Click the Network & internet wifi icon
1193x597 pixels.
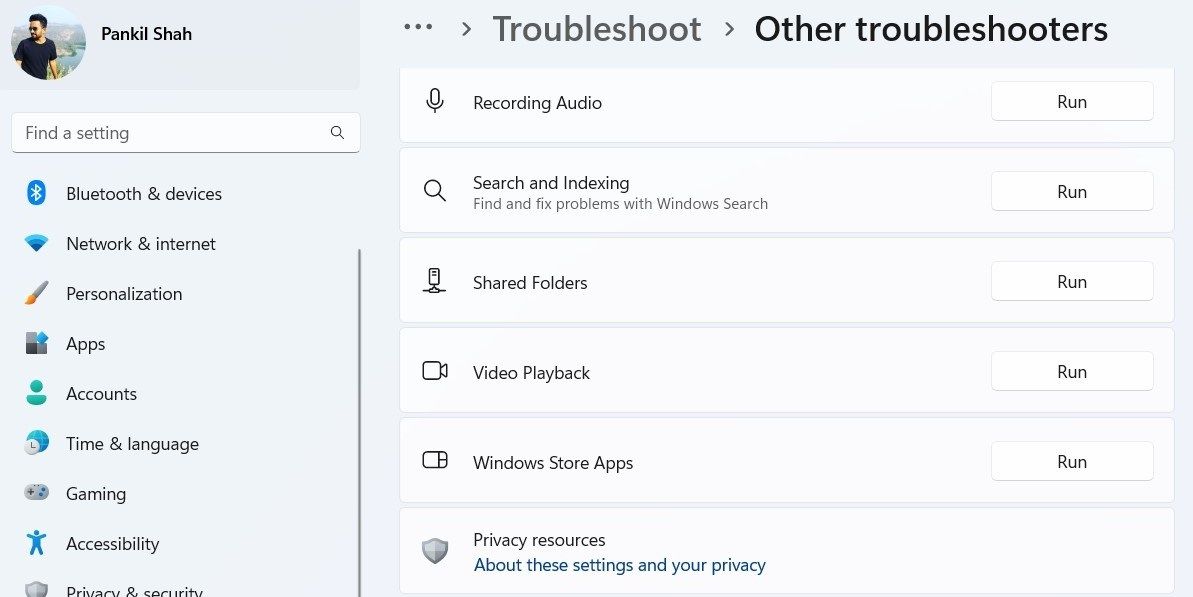point(37,243)
